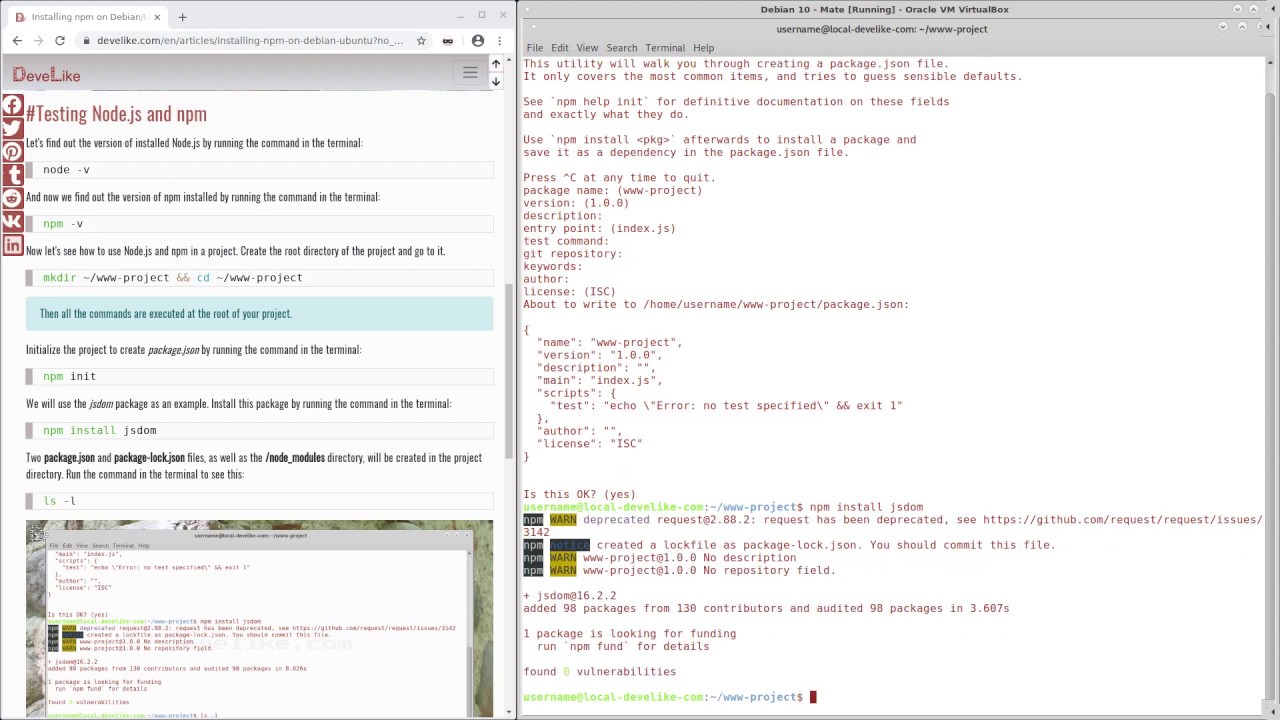Viewport: 1280px width, 720px height.
Task: Open the incognito extension icon
Action: coord(448,41)
